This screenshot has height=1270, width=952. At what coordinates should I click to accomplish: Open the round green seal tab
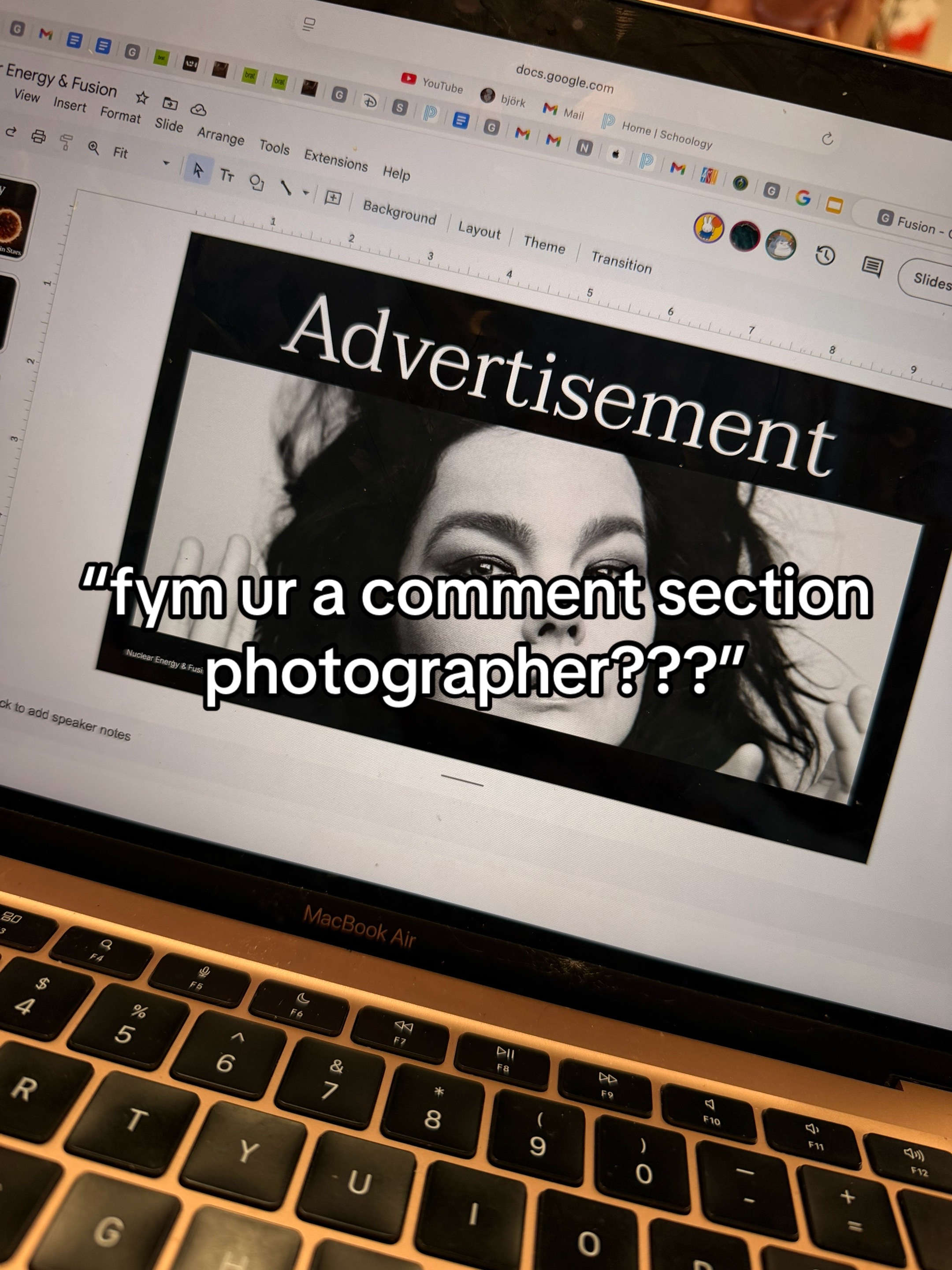(x=741, y=184)
